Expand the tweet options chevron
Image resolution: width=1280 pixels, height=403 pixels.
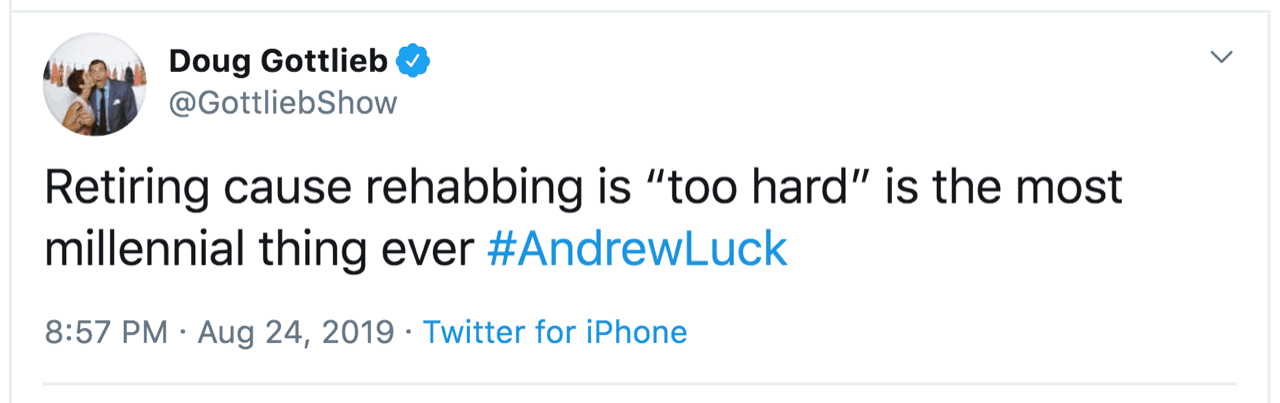[x=1220, y=59]
